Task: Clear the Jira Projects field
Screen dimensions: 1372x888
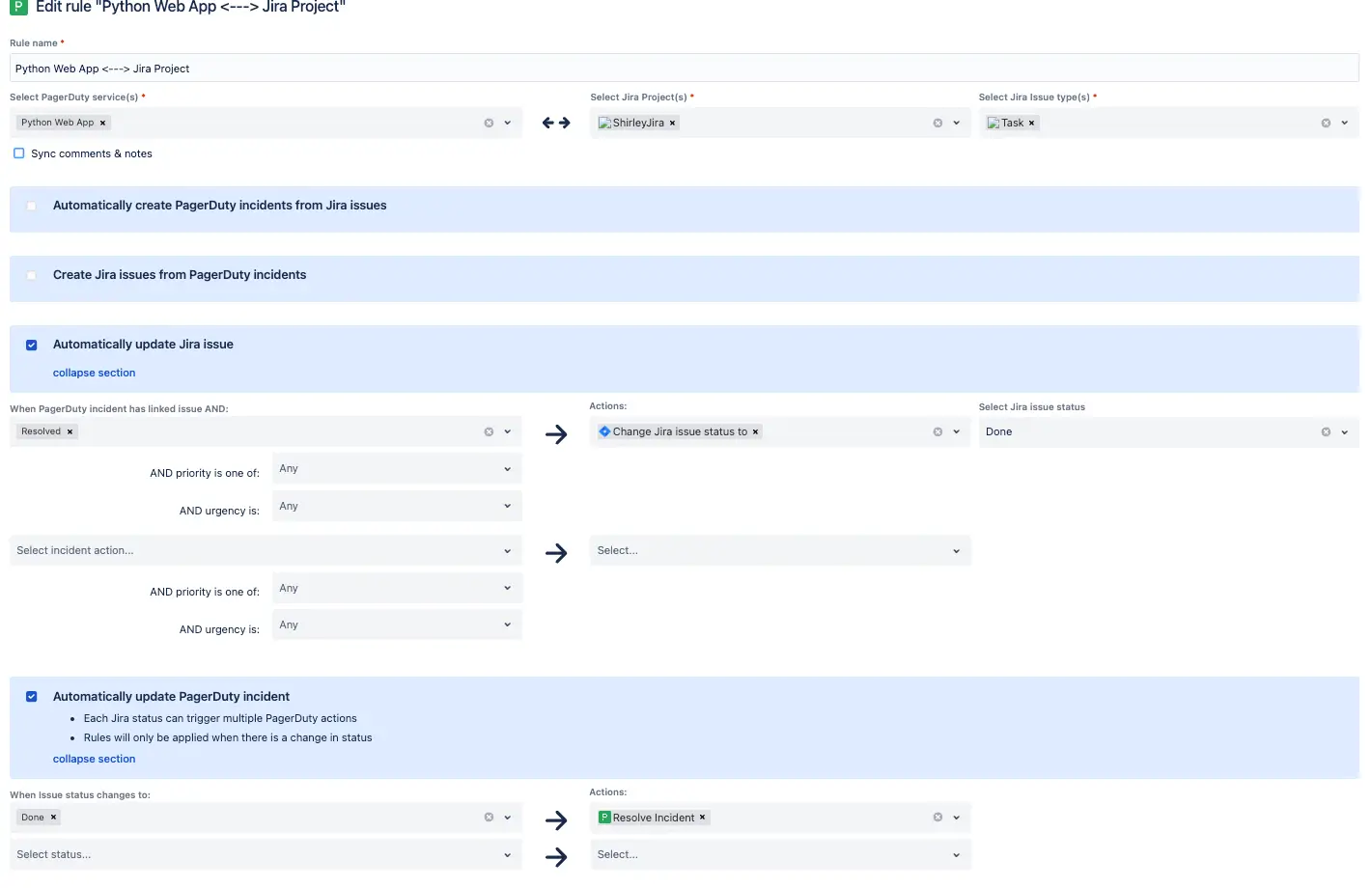Action: click(x=938, y=123)
